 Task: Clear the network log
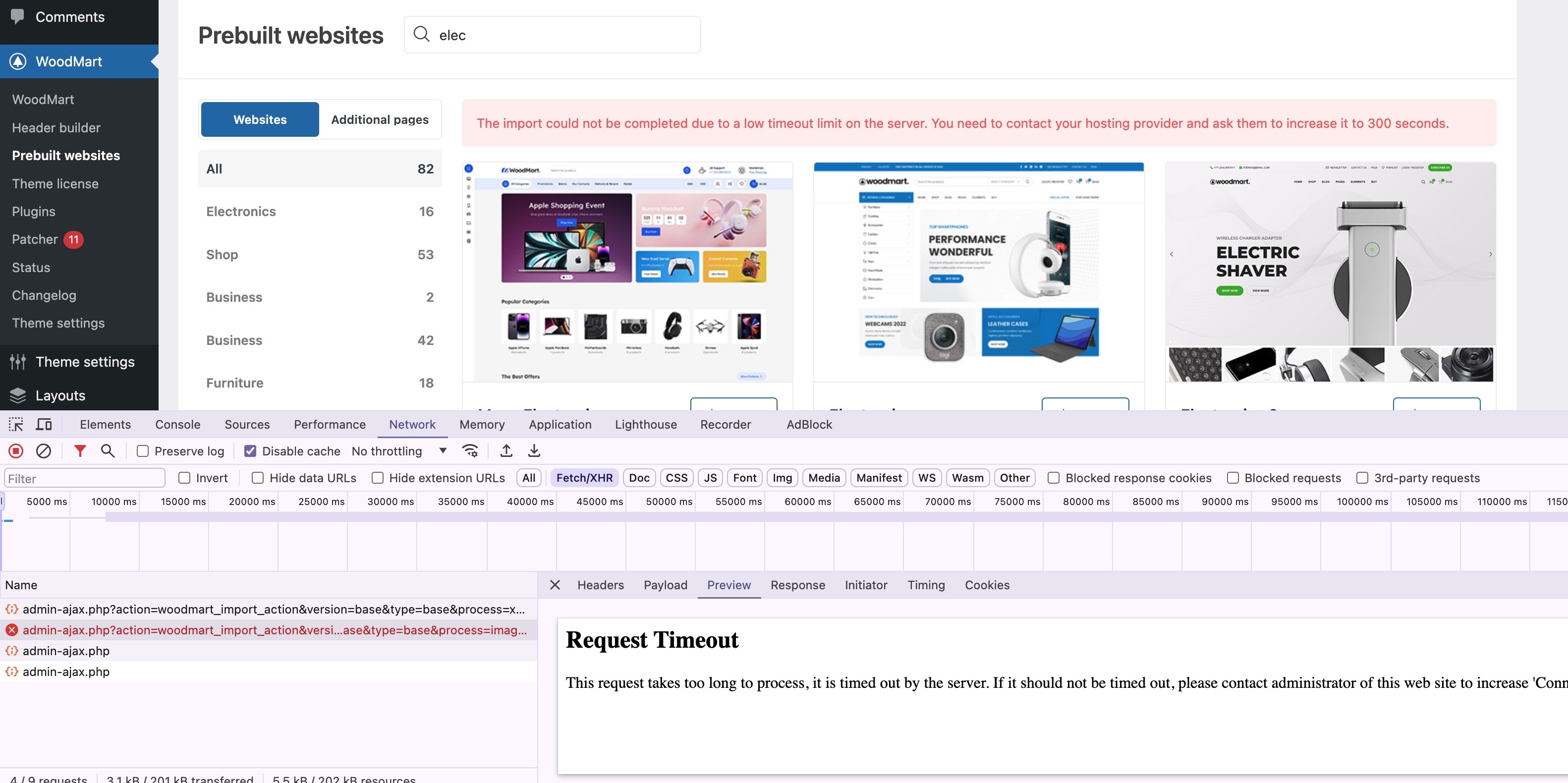43,450
